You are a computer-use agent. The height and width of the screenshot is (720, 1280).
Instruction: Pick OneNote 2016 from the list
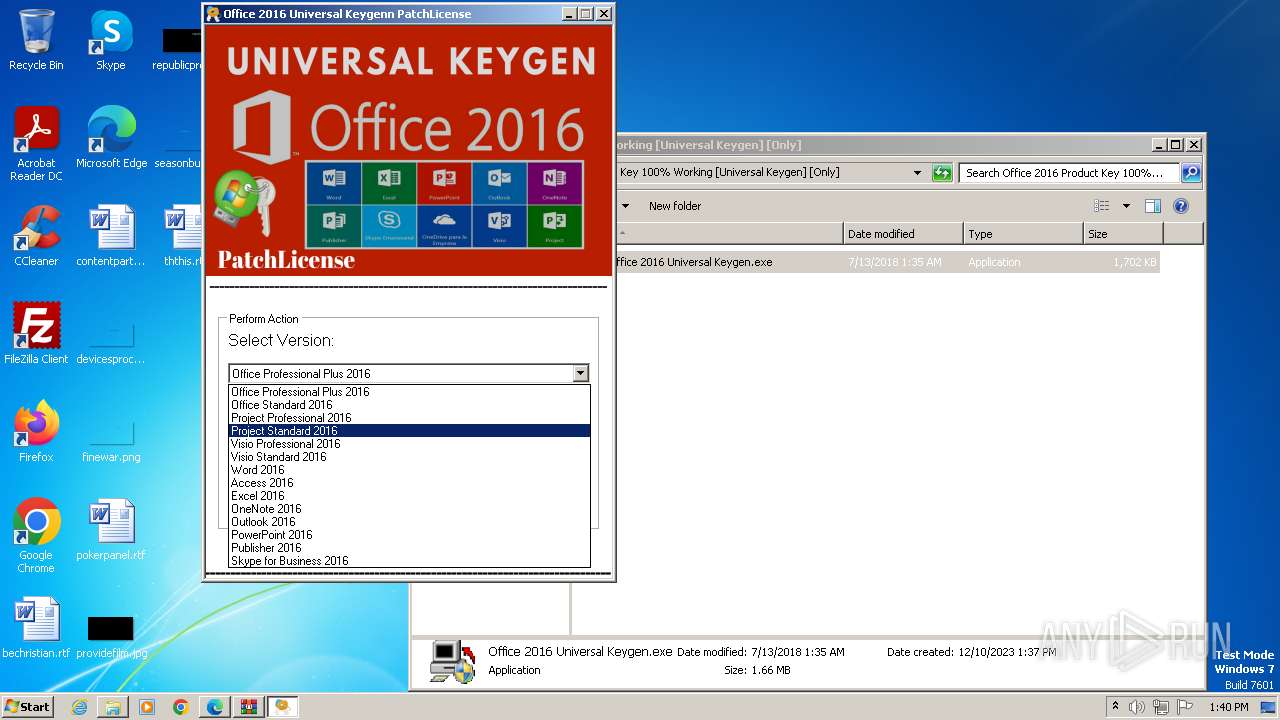(x=409, y=509)
